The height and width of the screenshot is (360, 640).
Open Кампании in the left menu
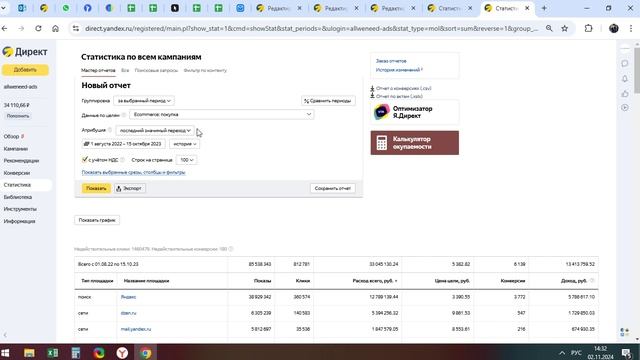16,149
